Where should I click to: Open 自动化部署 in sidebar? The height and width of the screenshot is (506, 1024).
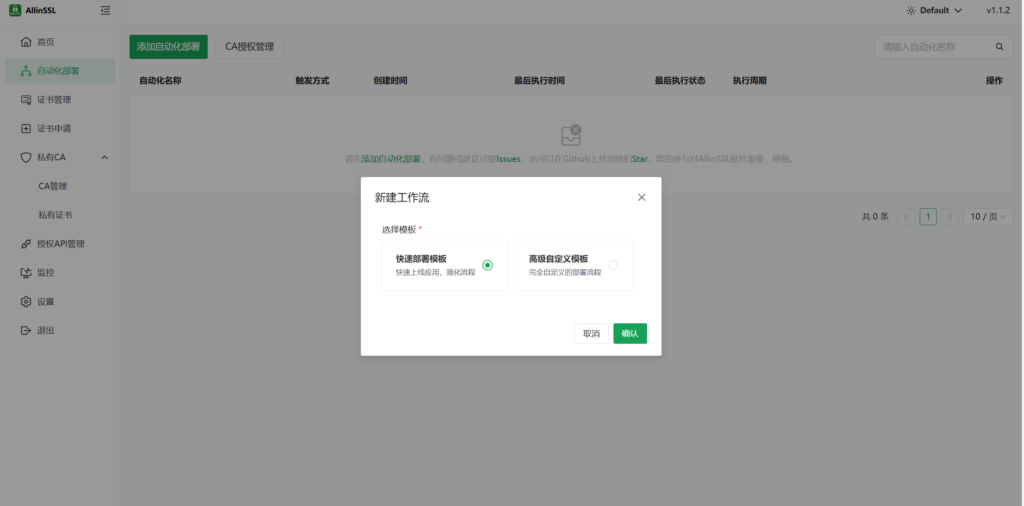click(x=60, y=71)
